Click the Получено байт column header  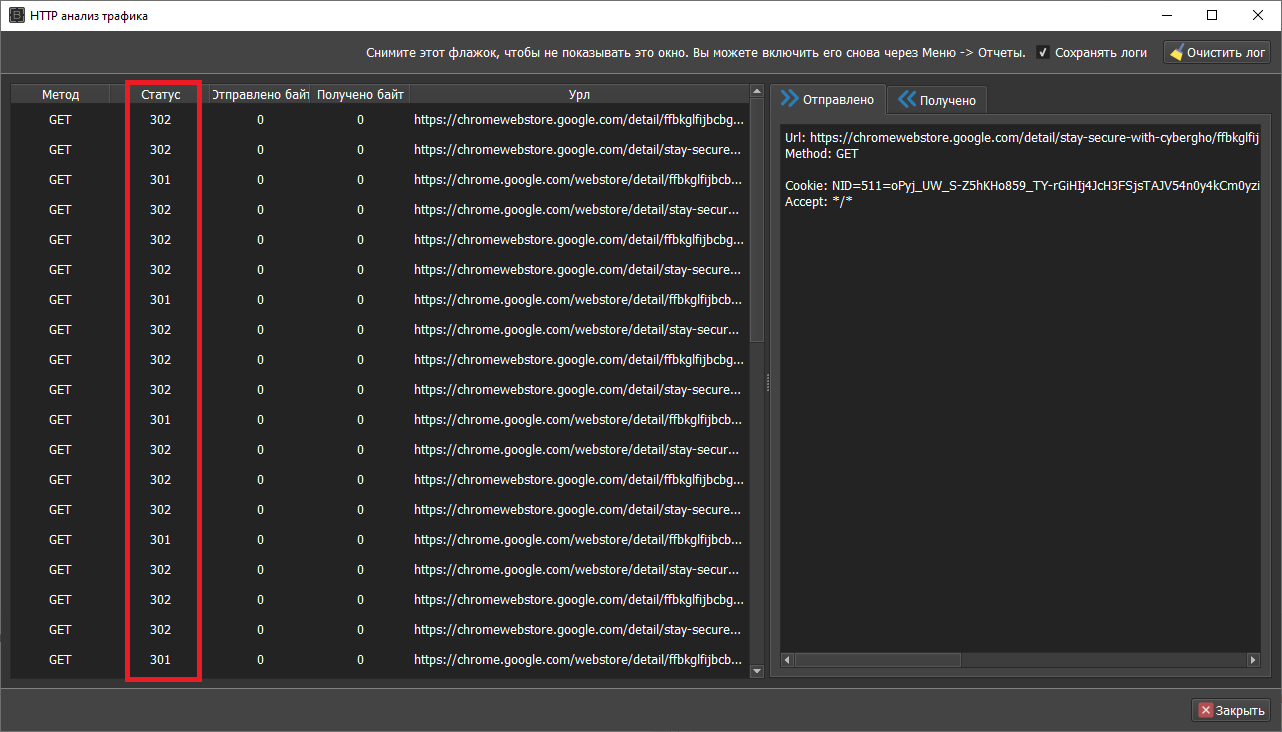tap(360, 94)
